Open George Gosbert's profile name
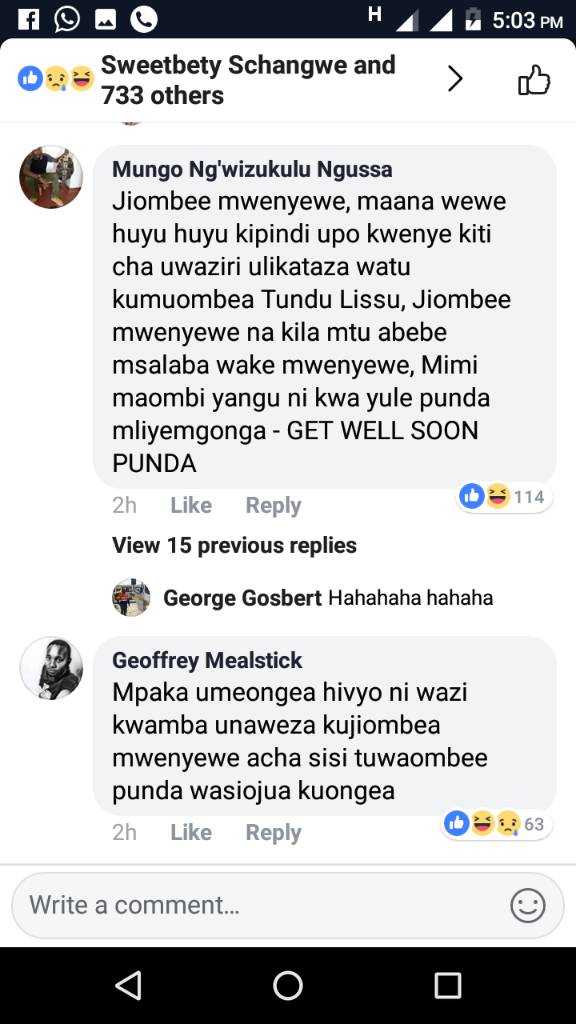Viewport: 576px width, 1024px height. [x=242, y=598]
